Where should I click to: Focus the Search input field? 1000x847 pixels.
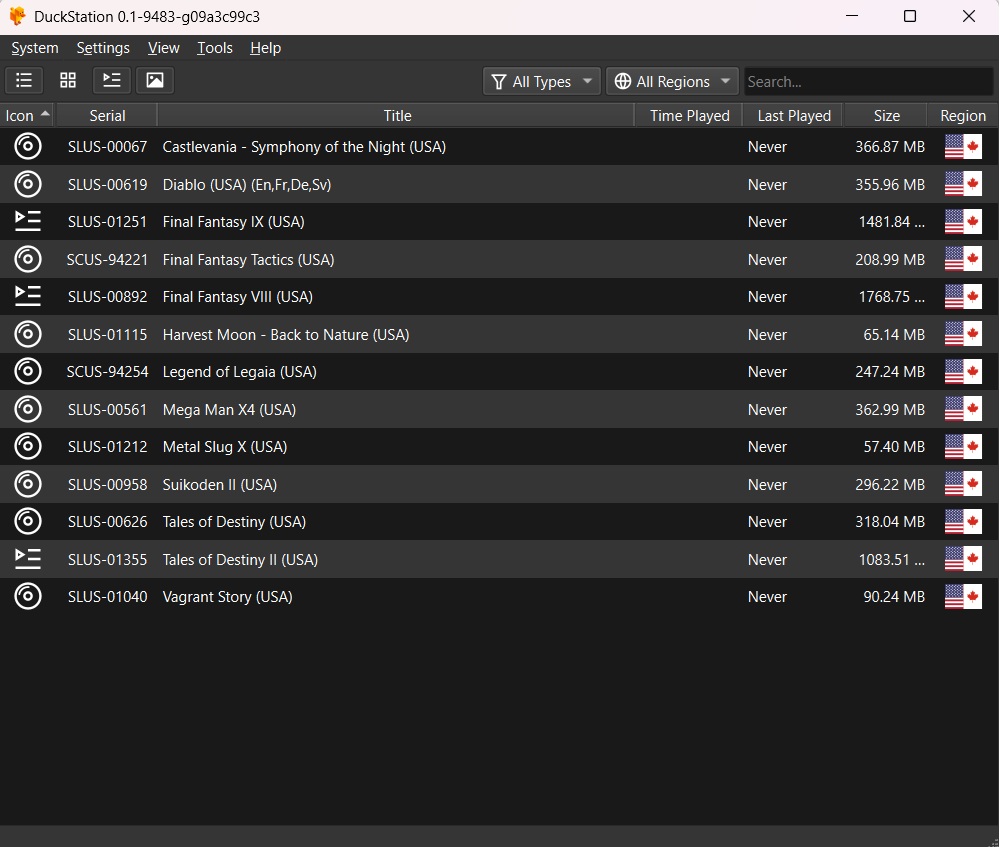(x=868, y=82)
